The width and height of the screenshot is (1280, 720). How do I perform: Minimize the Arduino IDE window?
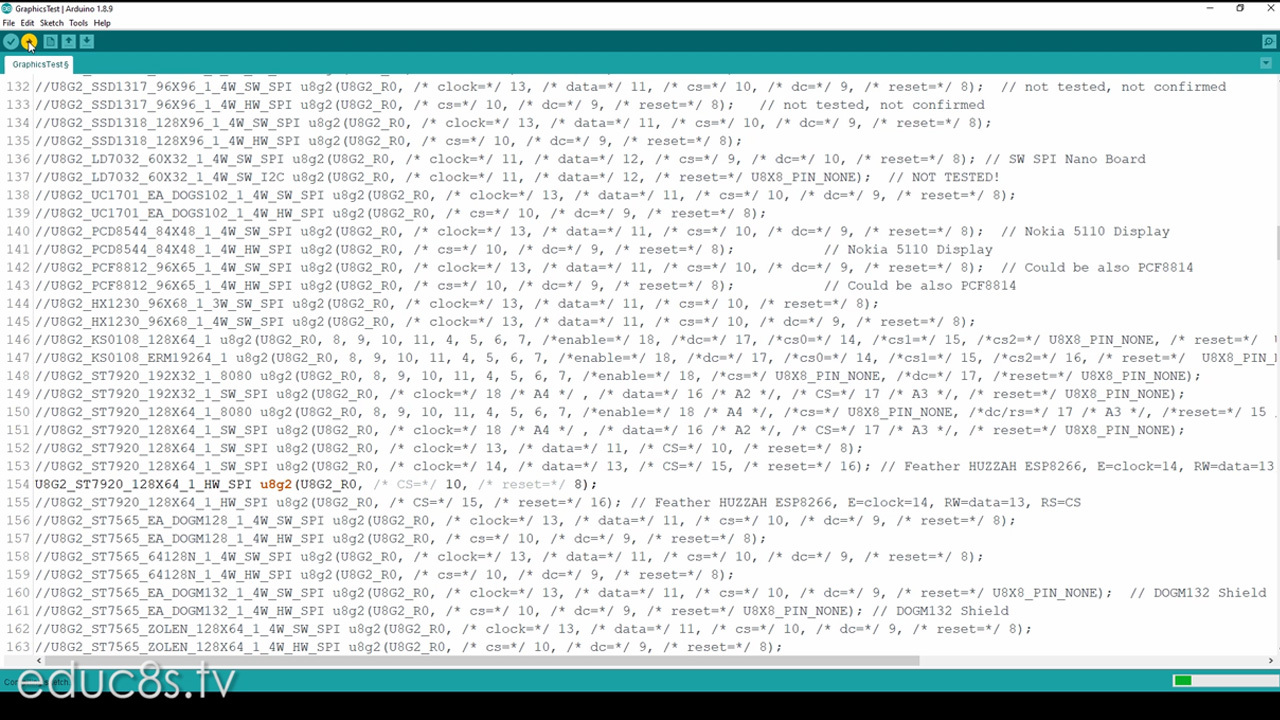1210,8
